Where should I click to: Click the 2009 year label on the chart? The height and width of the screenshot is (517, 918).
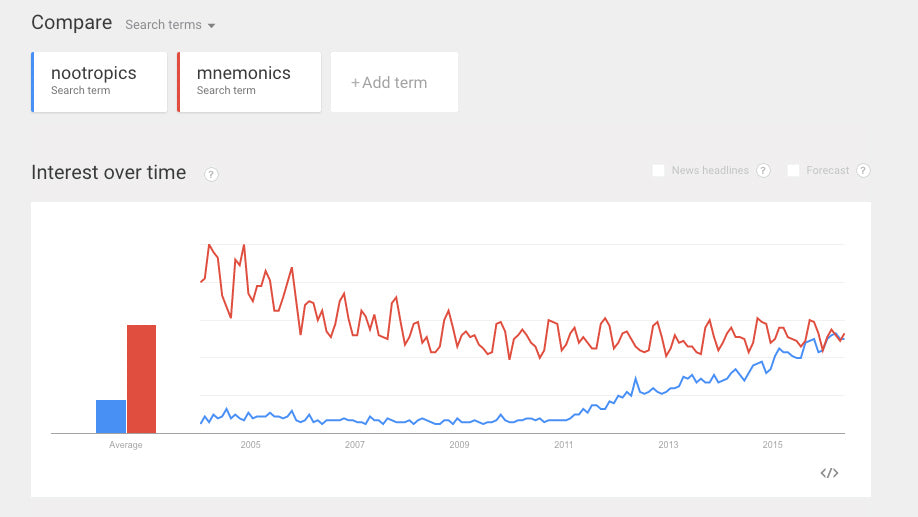[459, 445]
